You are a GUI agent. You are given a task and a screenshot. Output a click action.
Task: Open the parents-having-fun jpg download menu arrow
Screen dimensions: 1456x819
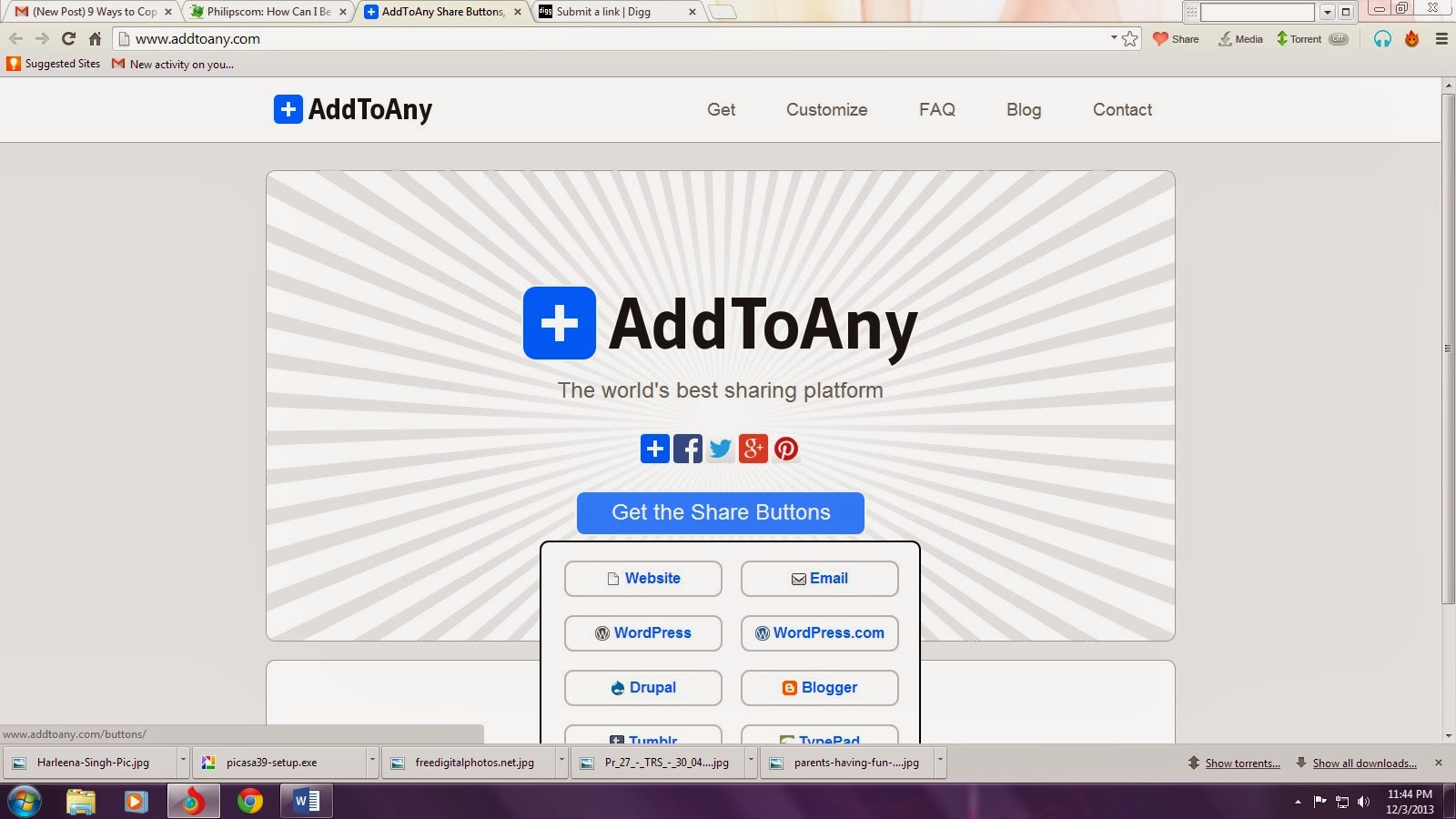(x=940, y=763)
